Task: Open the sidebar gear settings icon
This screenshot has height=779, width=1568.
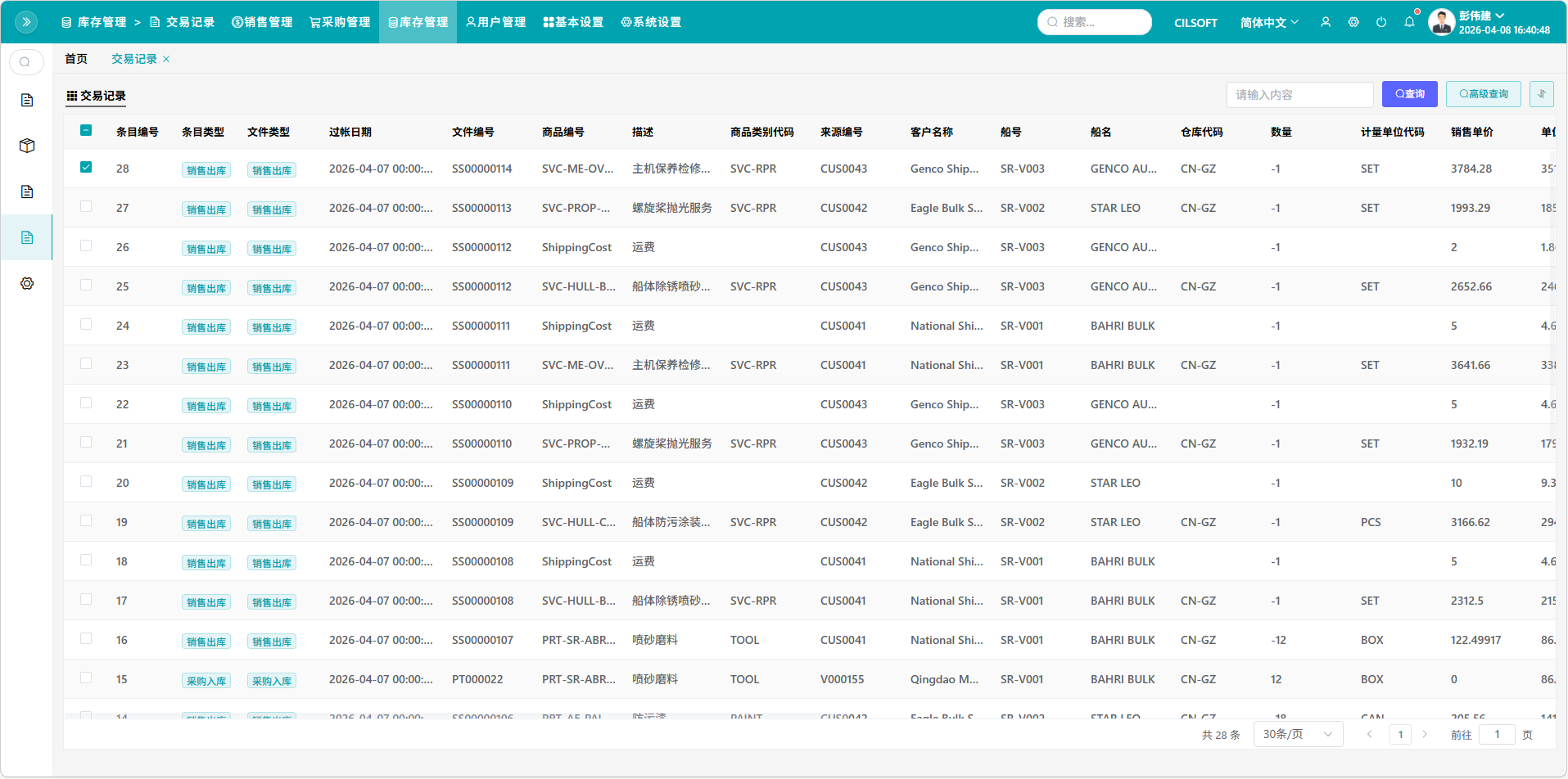Action: click(x=27, y=283)
